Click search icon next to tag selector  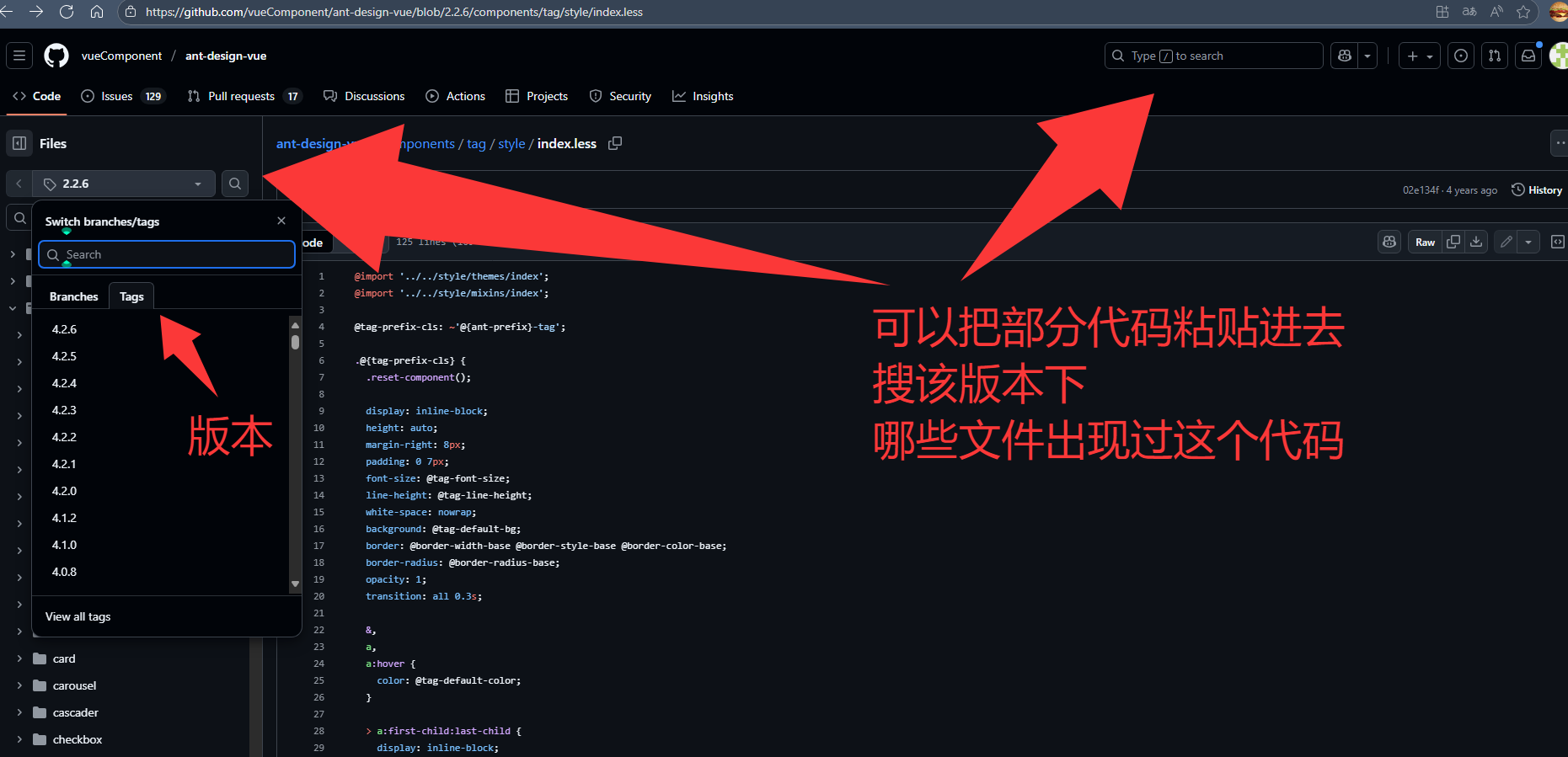(235, 184)
